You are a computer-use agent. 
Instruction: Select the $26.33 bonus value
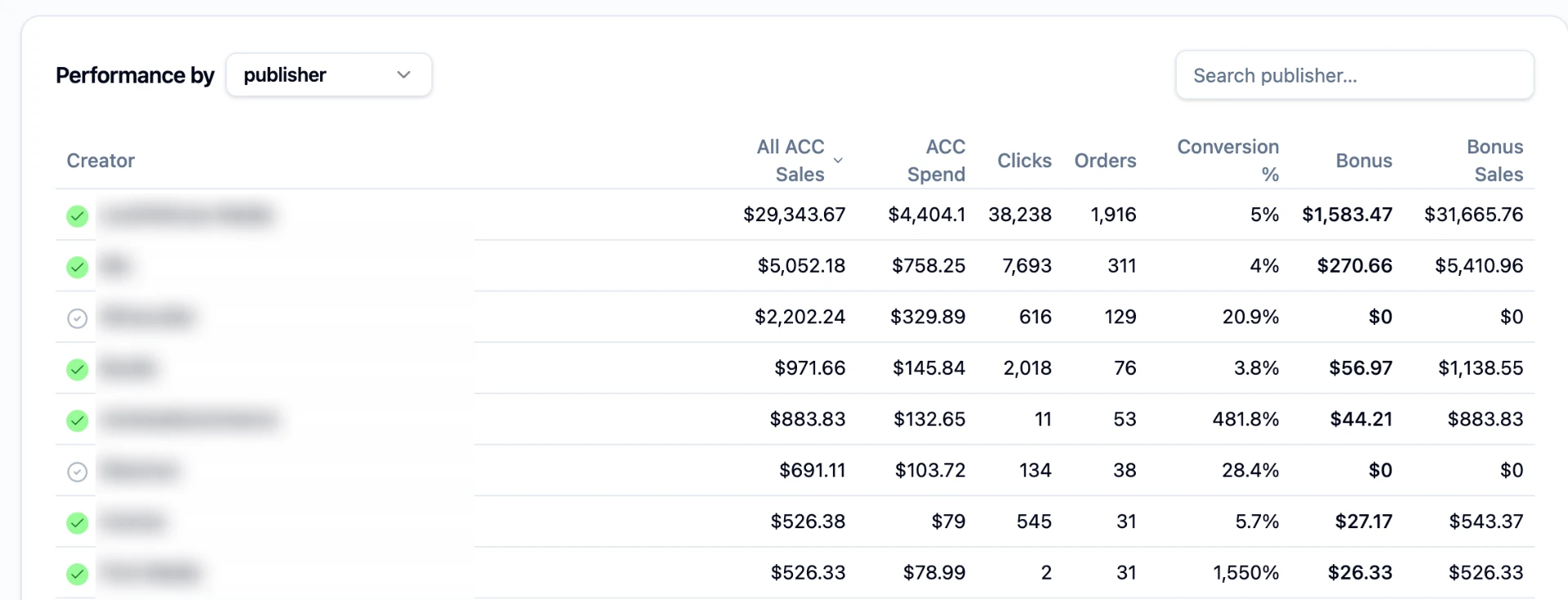point(1361,573)
